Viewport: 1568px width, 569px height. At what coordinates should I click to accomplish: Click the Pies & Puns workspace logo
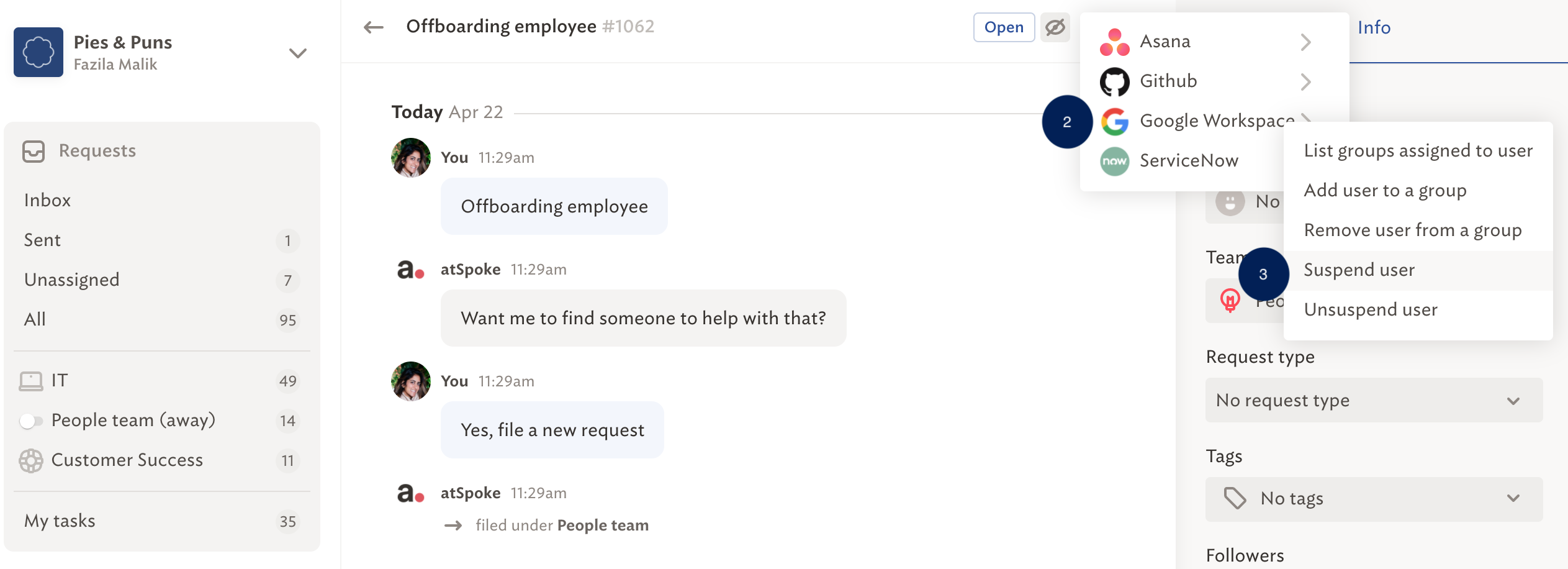tap(38, 52)
